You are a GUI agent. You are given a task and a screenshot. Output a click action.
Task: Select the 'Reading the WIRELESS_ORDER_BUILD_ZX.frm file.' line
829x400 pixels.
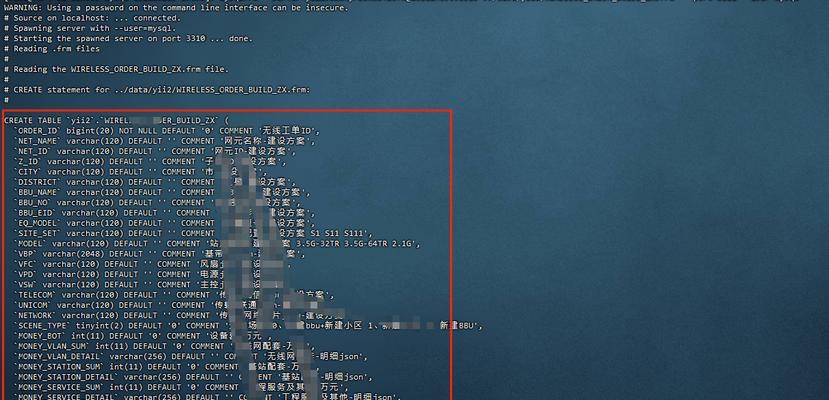pyautogui.click(x=116, y=69)
